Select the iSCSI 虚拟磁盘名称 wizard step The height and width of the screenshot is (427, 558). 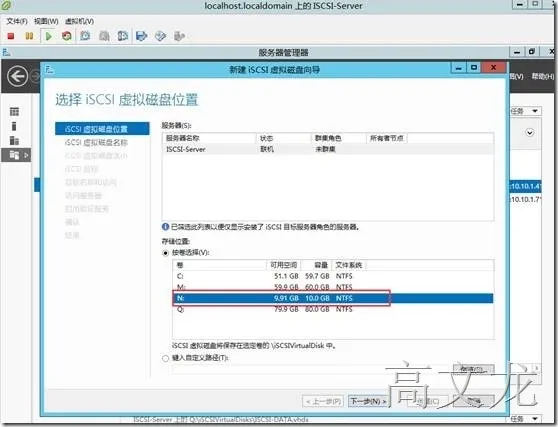(x=96, y=142)
